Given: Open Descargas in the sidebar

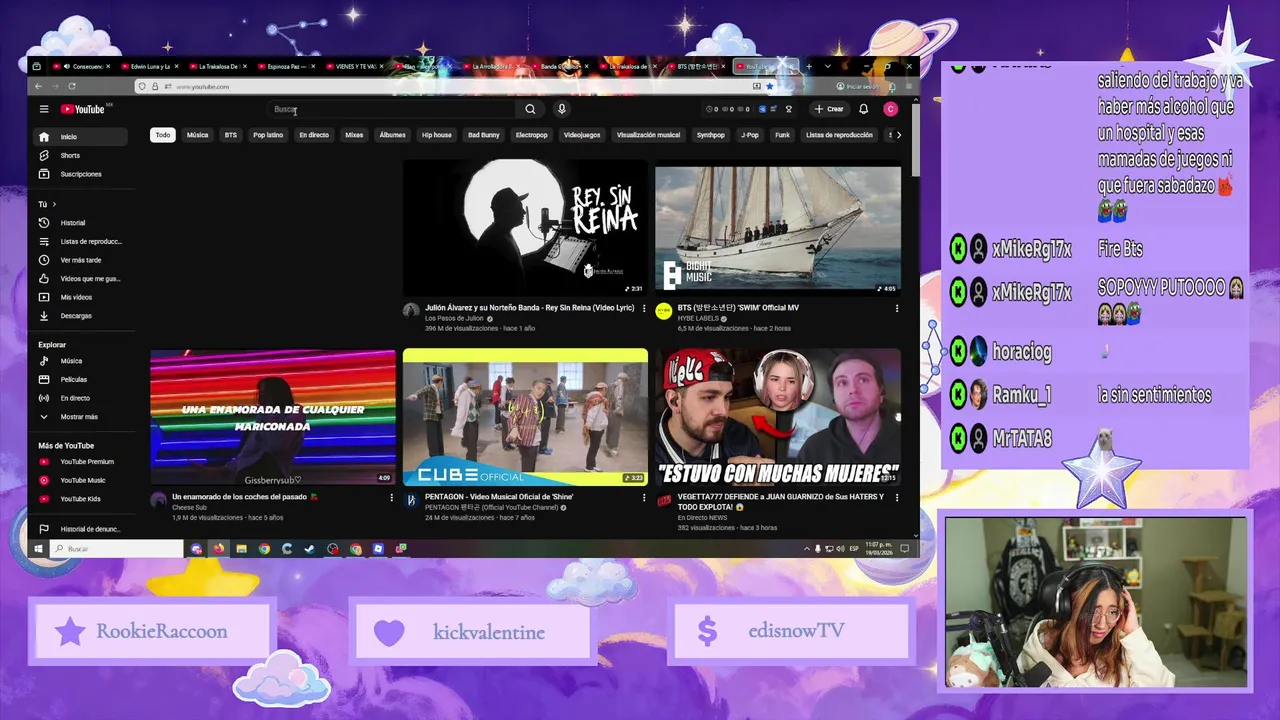Looking at the screenshot, I should point(82,316).
